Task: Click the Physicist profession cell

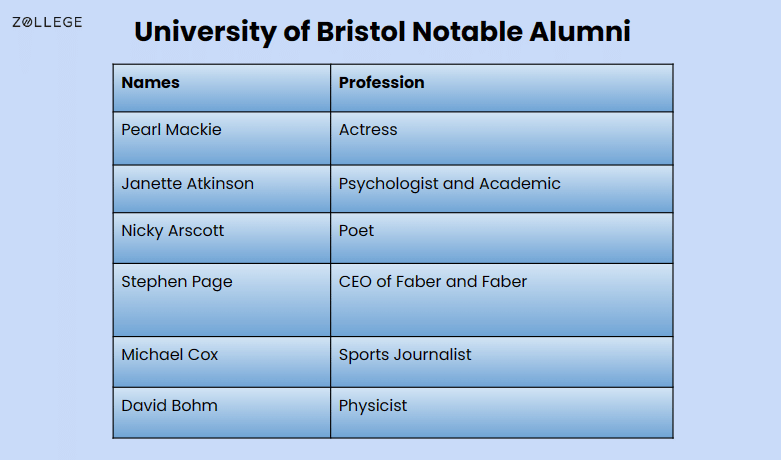Action: coord(502,413)
